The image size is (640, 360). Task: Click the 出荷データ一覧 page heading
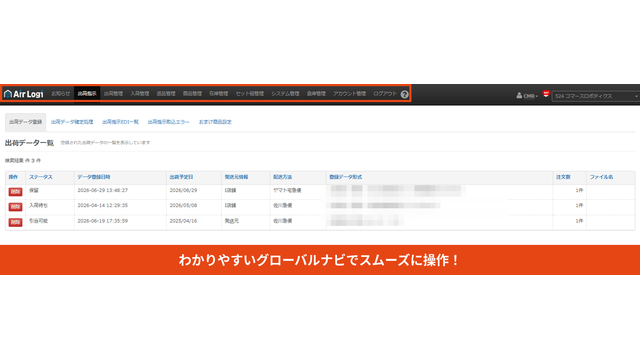pos(29,143)
